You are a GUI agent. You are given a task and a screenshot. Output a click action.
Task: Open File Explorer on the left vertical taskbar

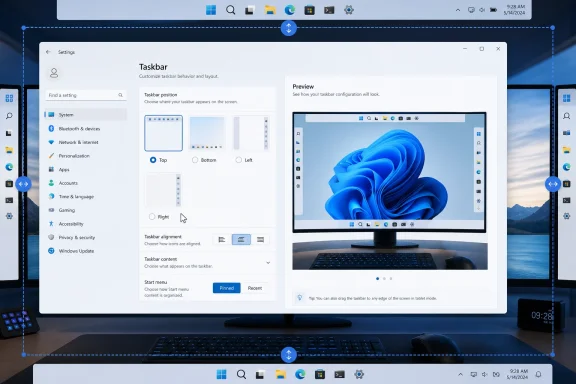(x=9, y=150)
